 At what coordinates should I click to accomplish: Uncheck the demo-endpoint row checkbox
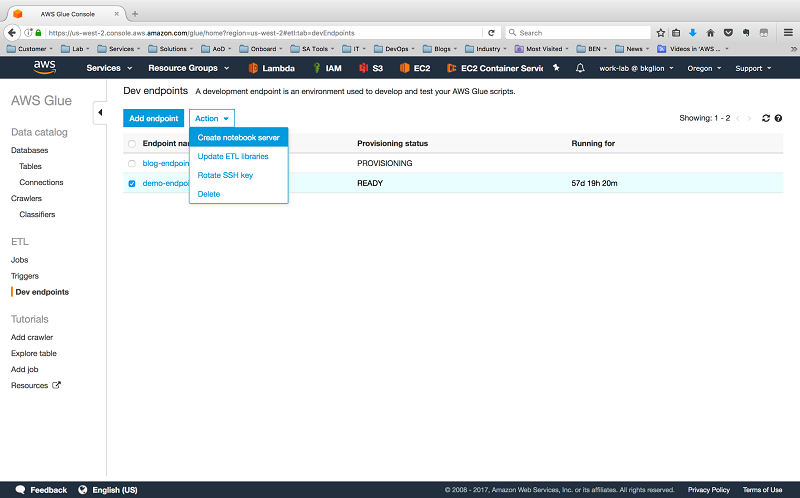coord(132,184)
